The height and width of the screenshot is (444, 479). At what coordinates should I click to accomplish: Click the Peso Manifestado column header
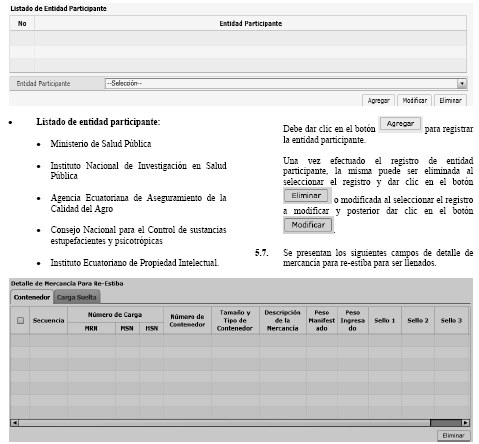point(322,321)
